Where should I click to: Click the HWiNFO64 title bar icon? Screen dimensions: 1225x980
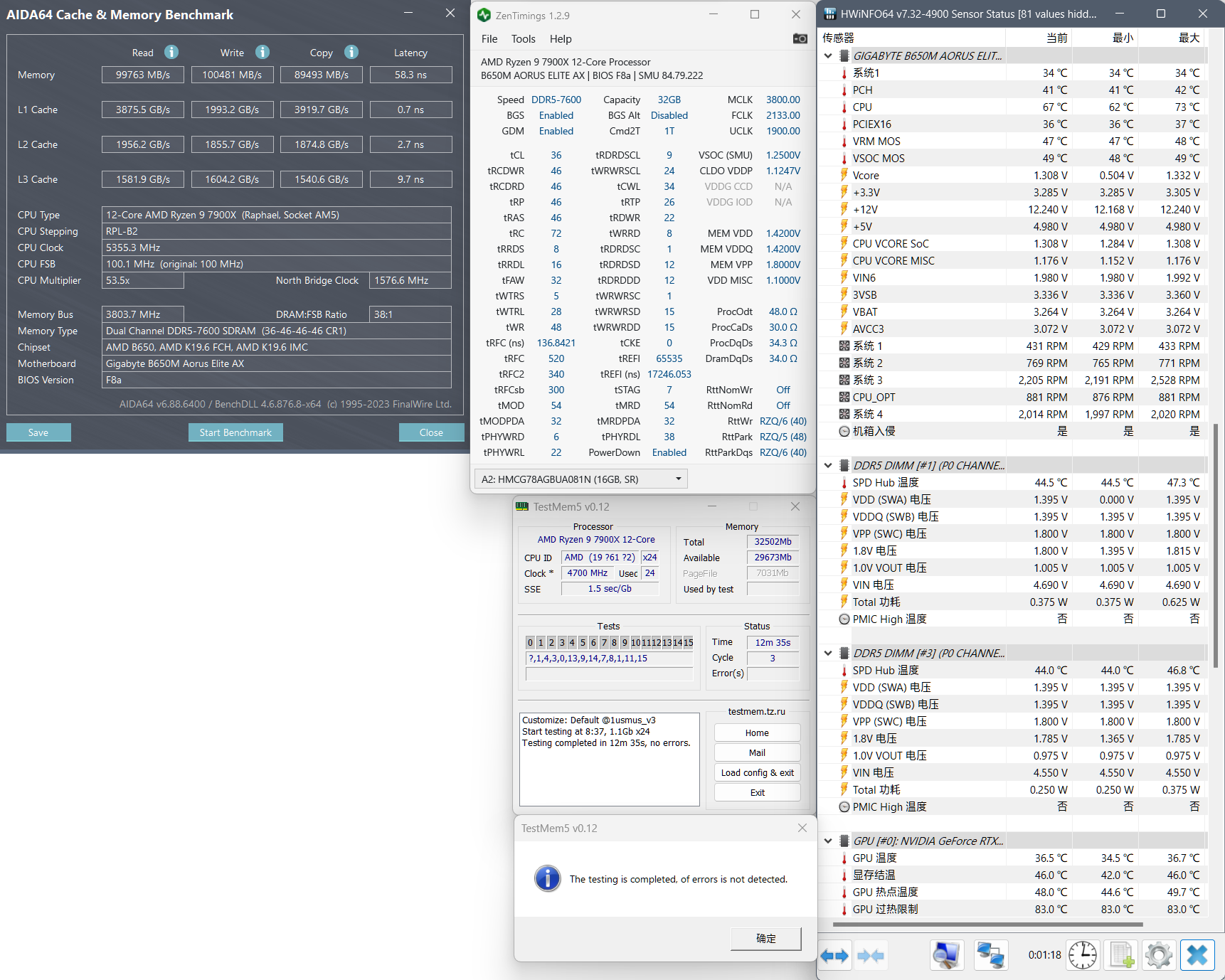point(829,14)
